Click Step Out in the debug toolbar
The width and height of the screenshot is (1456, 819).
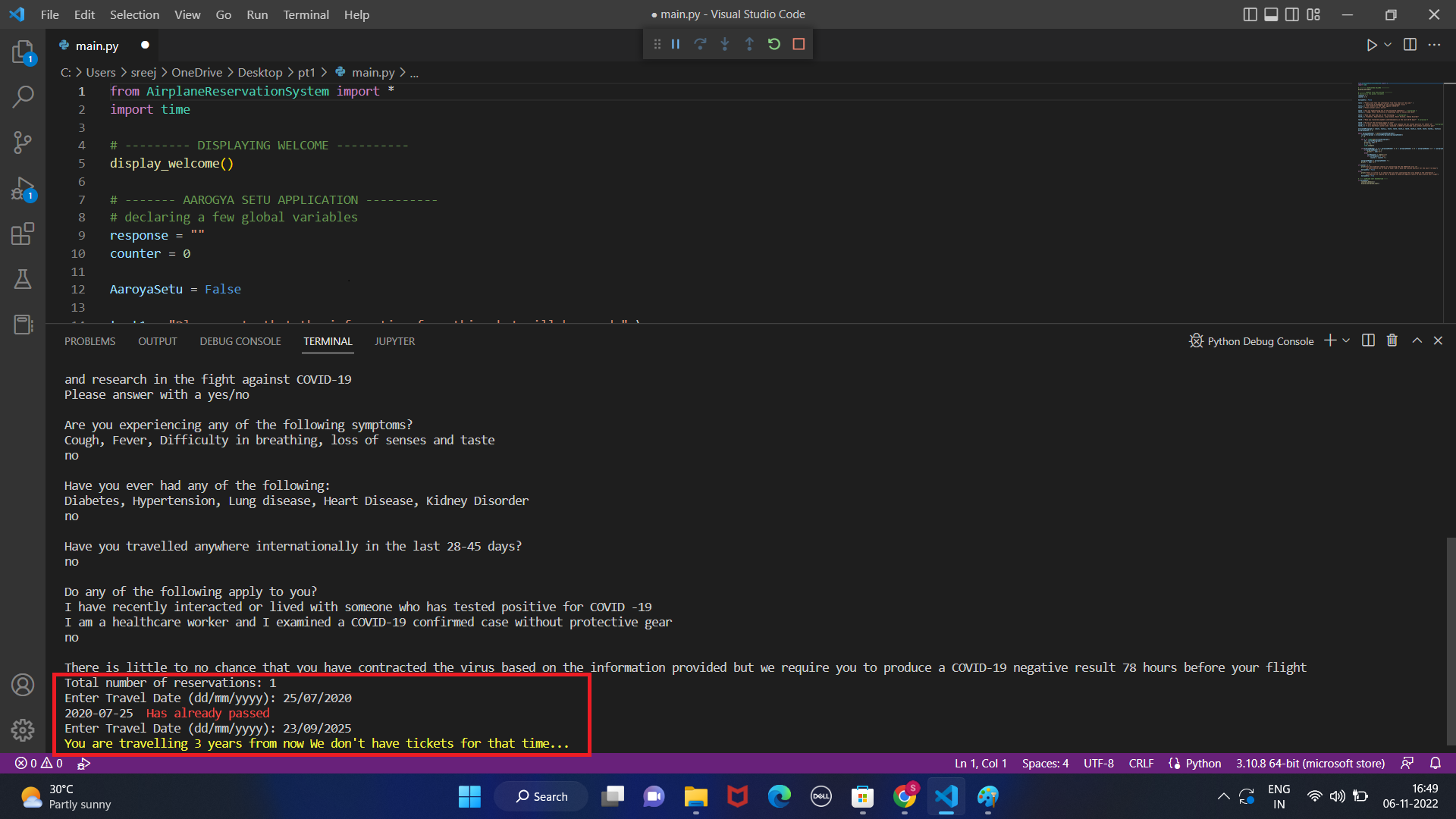click(749, 44)
